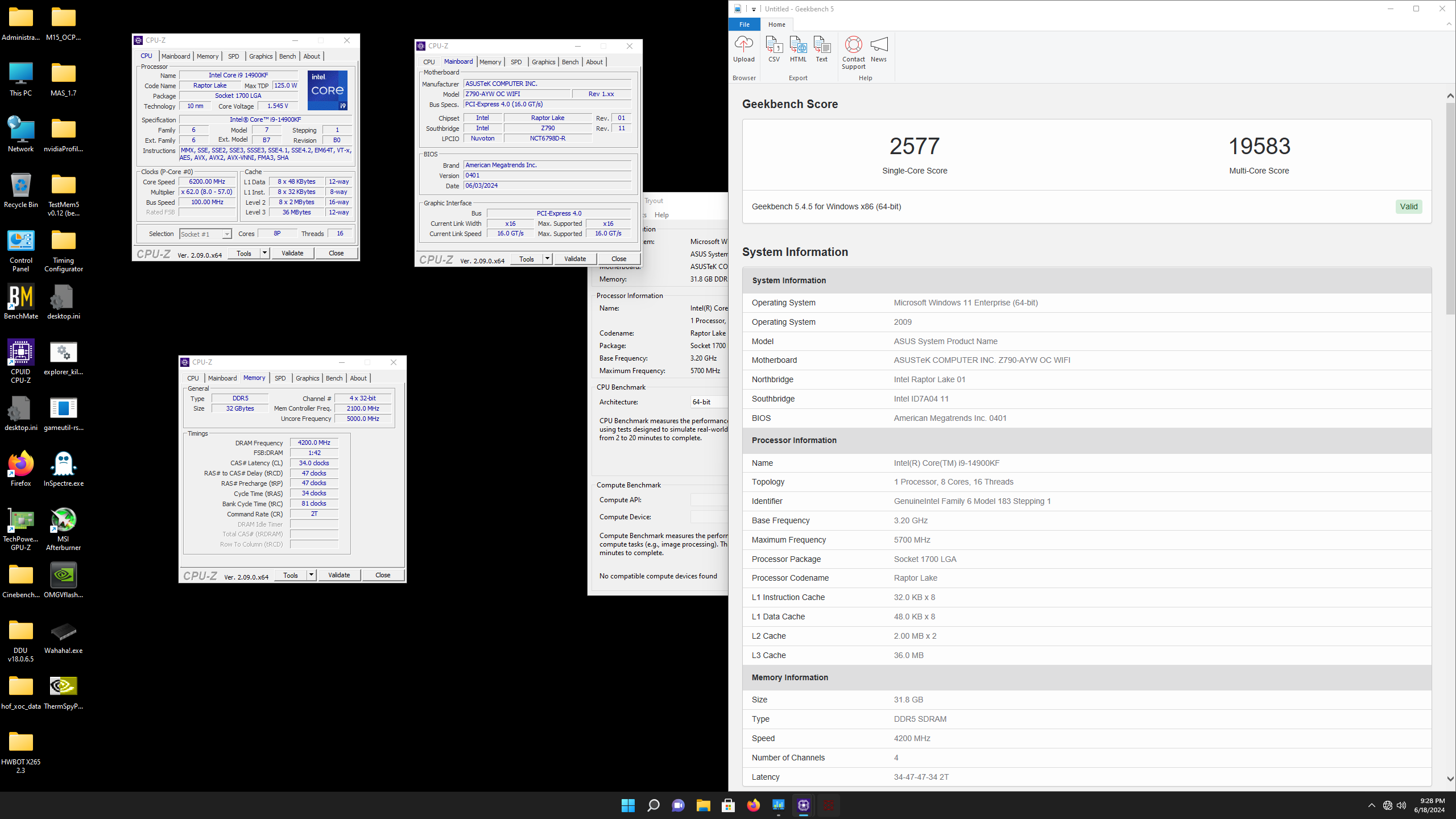
Task: Click Validate in CPU-Z CPU window
Action: point(292,253)
